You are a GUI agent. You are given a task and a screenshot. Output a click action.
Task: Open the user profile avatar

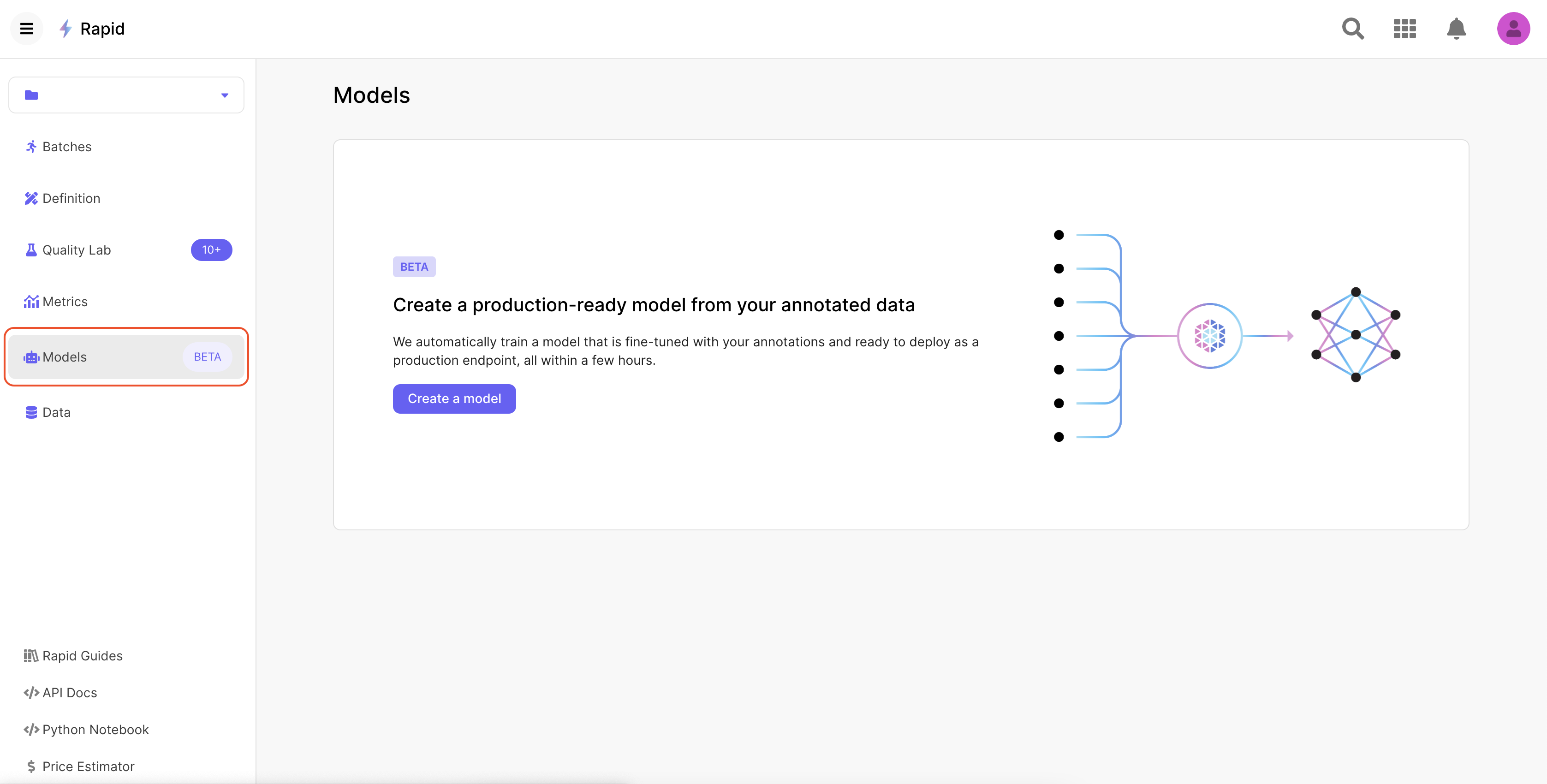pos(1513,29)
